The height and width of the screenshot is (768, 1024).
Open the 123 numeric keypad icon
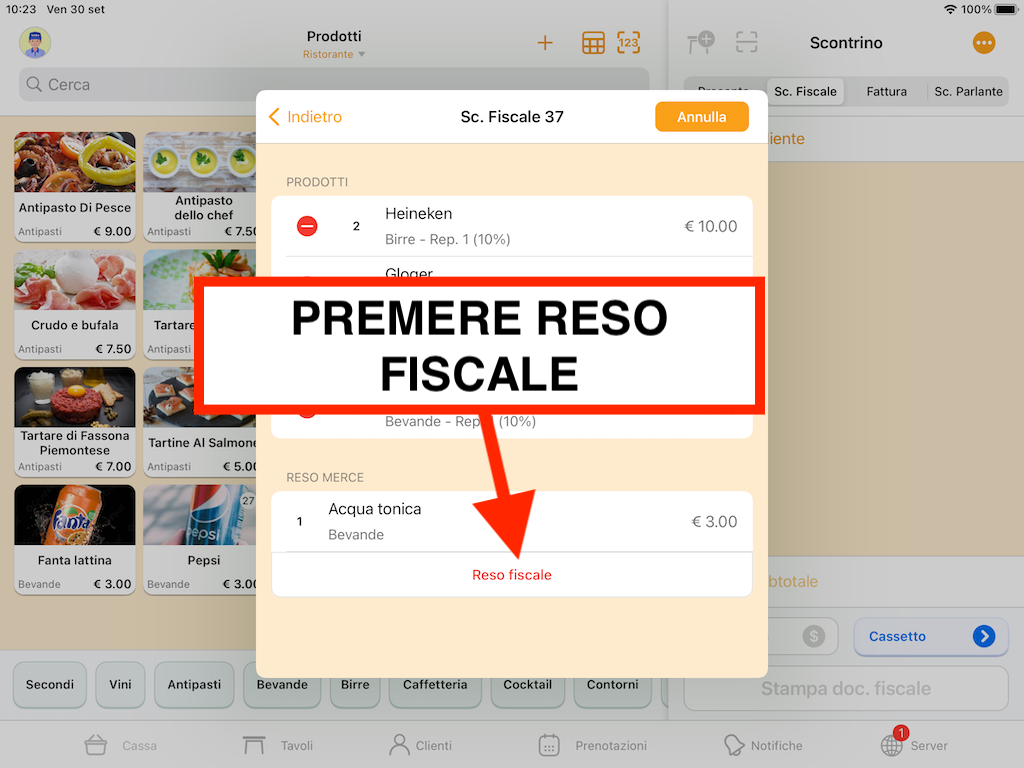pyautogui.click(x=628, y=43)
